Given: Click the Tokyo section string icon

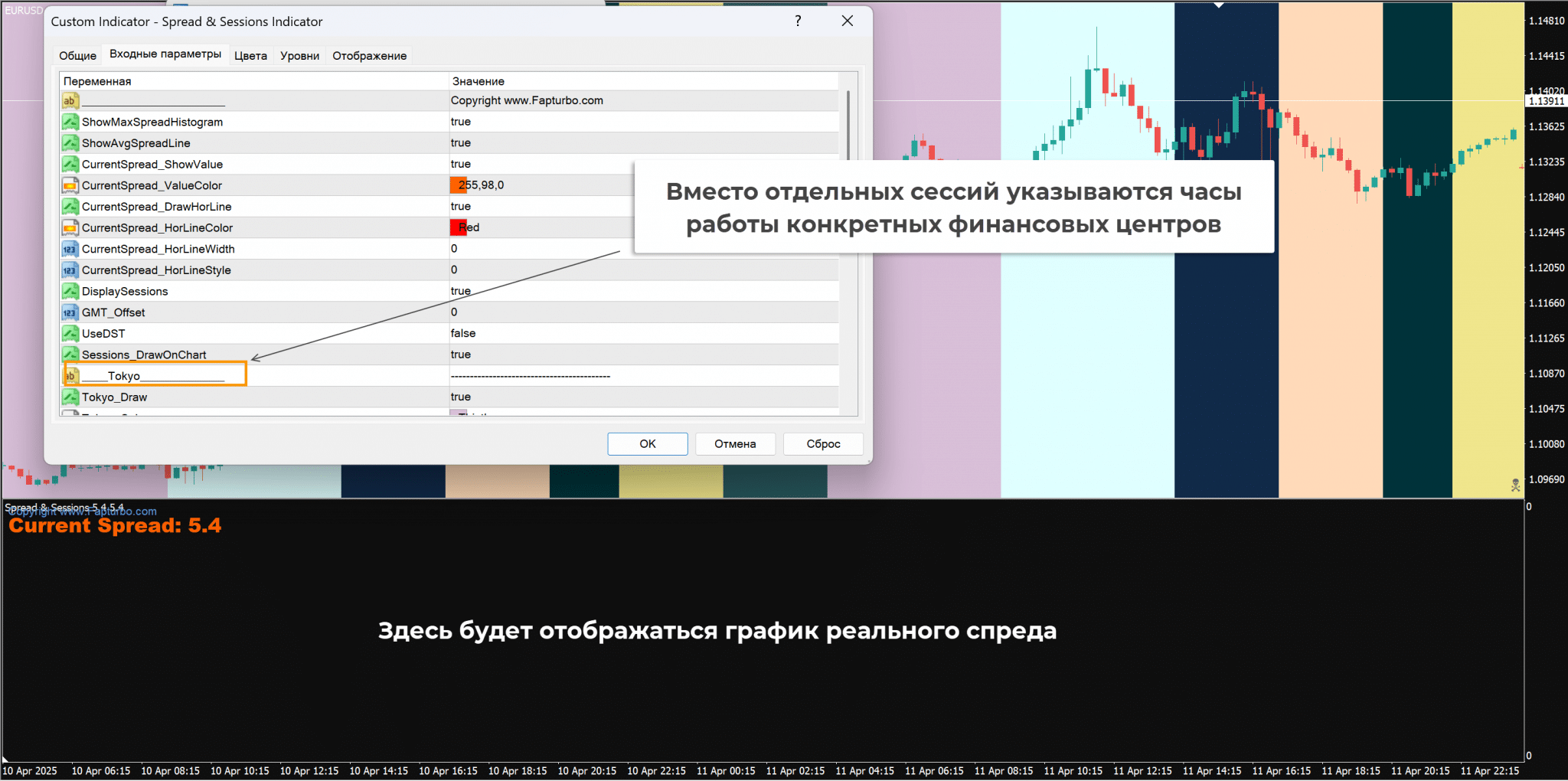Looking at the screenshot, I should click(71, 375).
